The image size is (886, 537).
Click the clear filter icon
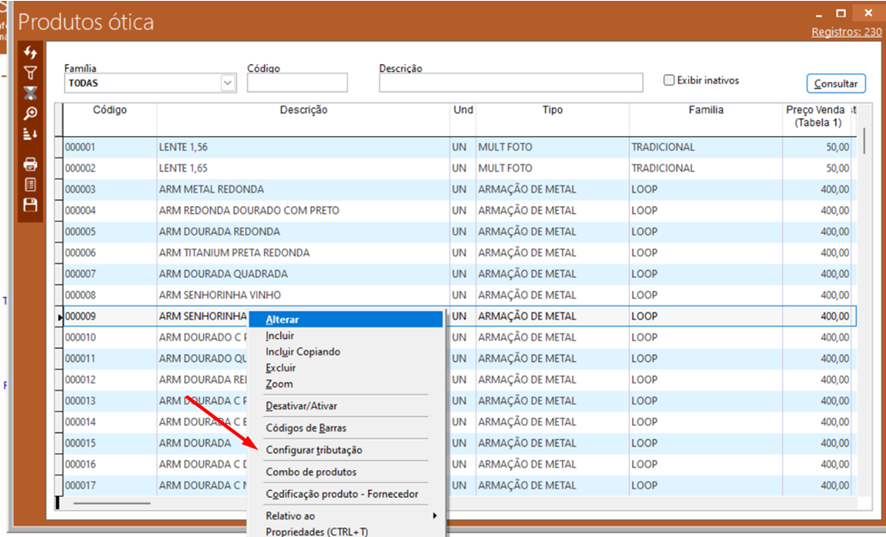point(30,93)
